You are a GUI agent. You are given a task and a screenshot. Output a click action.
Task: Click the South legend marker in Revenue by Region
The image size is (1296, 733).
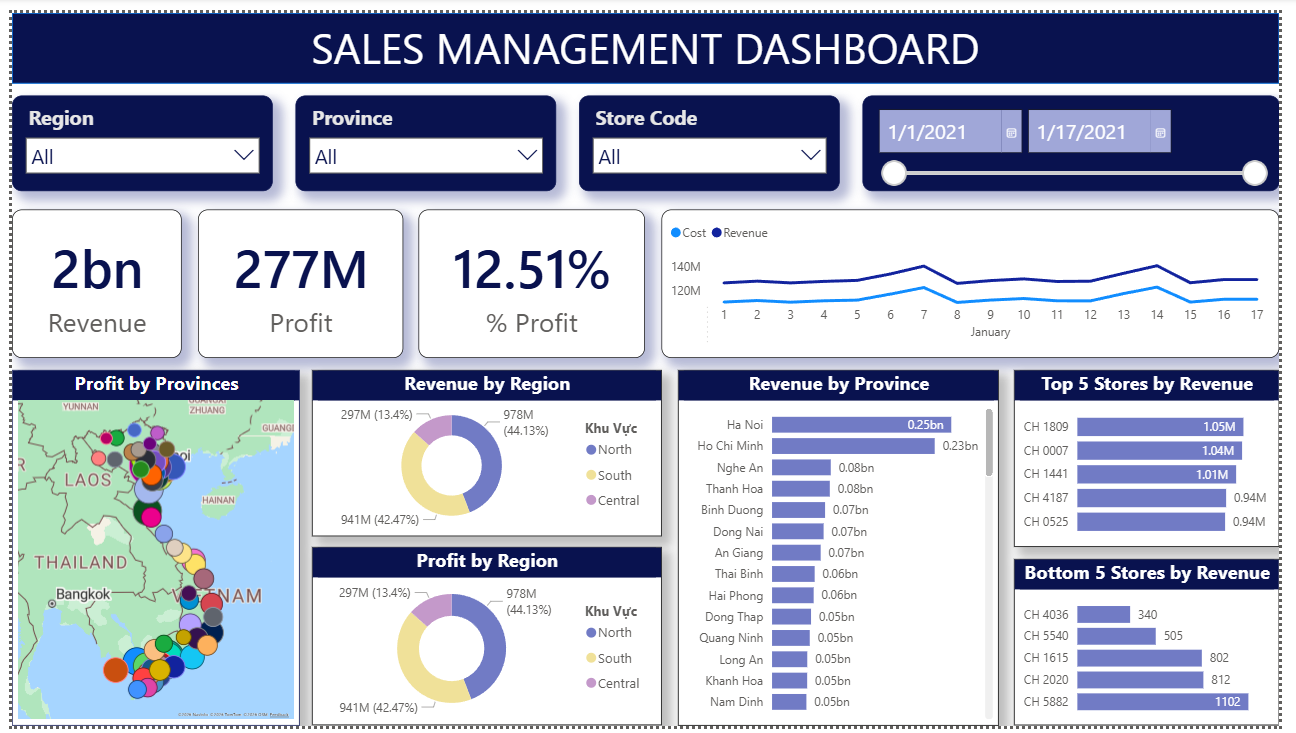(591, 476)
